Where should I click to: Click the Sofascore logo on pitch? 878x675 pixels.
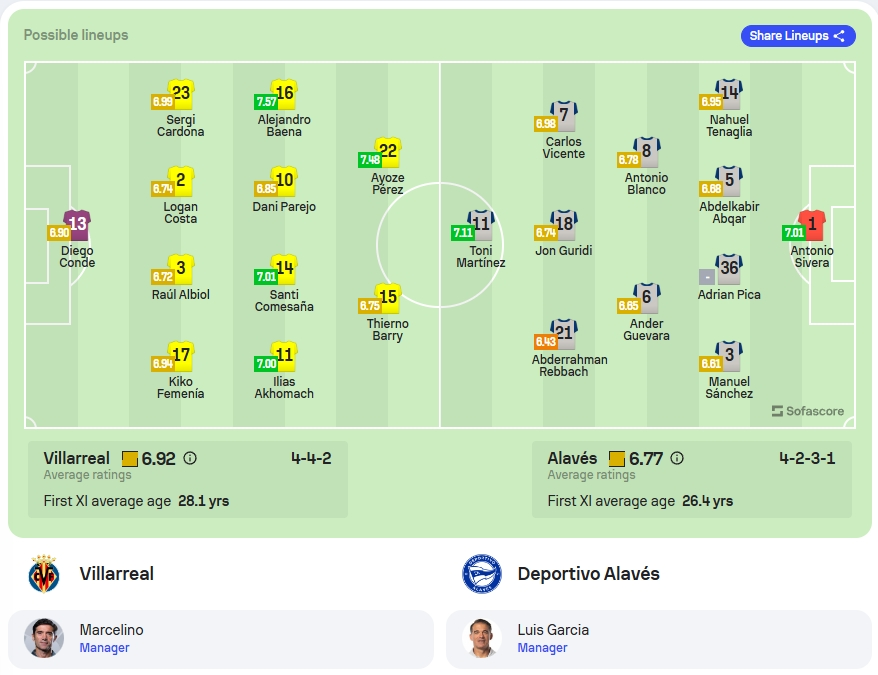coord(807,411)
